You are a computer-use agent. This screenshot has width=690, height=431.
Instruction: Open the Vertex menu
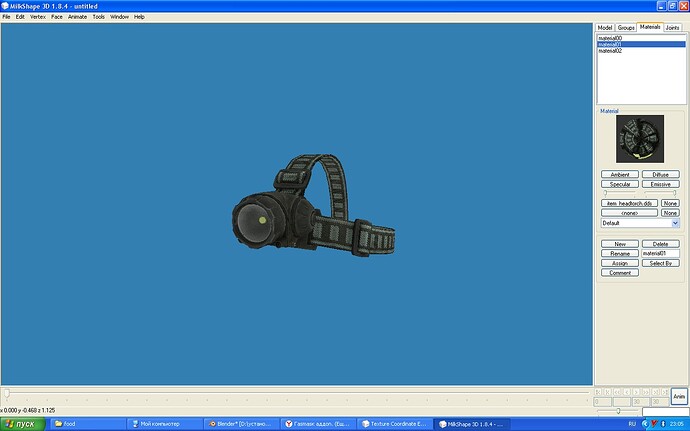(x=38, y=17)
